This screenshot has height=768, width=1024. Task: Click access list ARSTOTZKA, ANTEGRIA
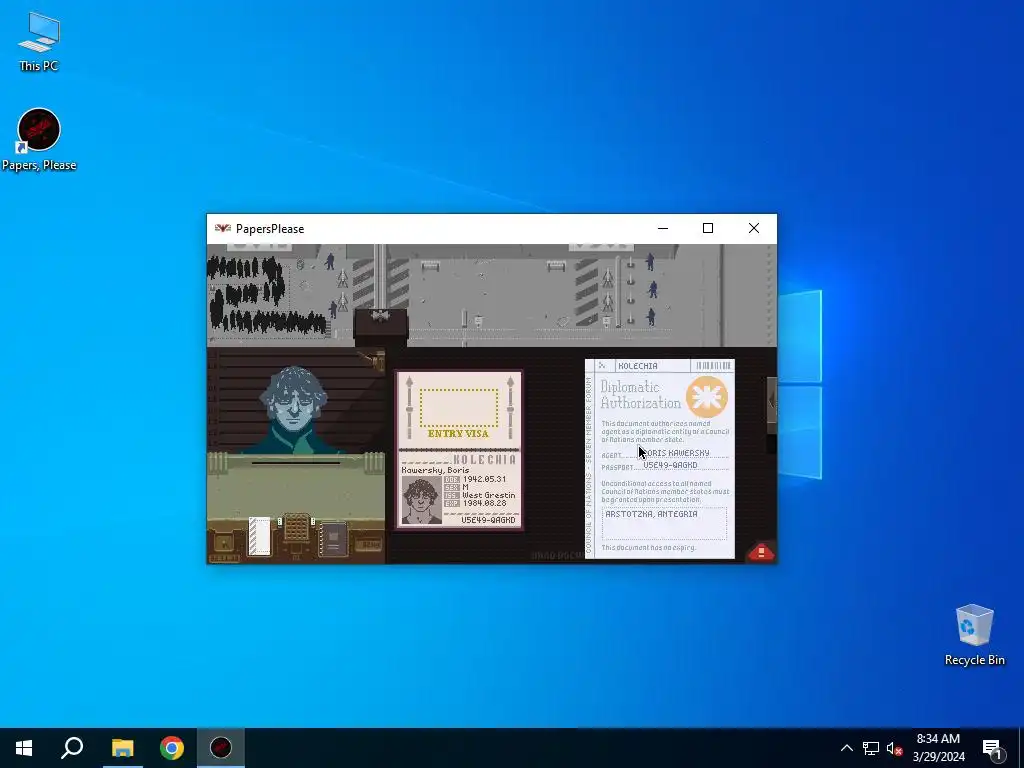[x=651, y=514]
